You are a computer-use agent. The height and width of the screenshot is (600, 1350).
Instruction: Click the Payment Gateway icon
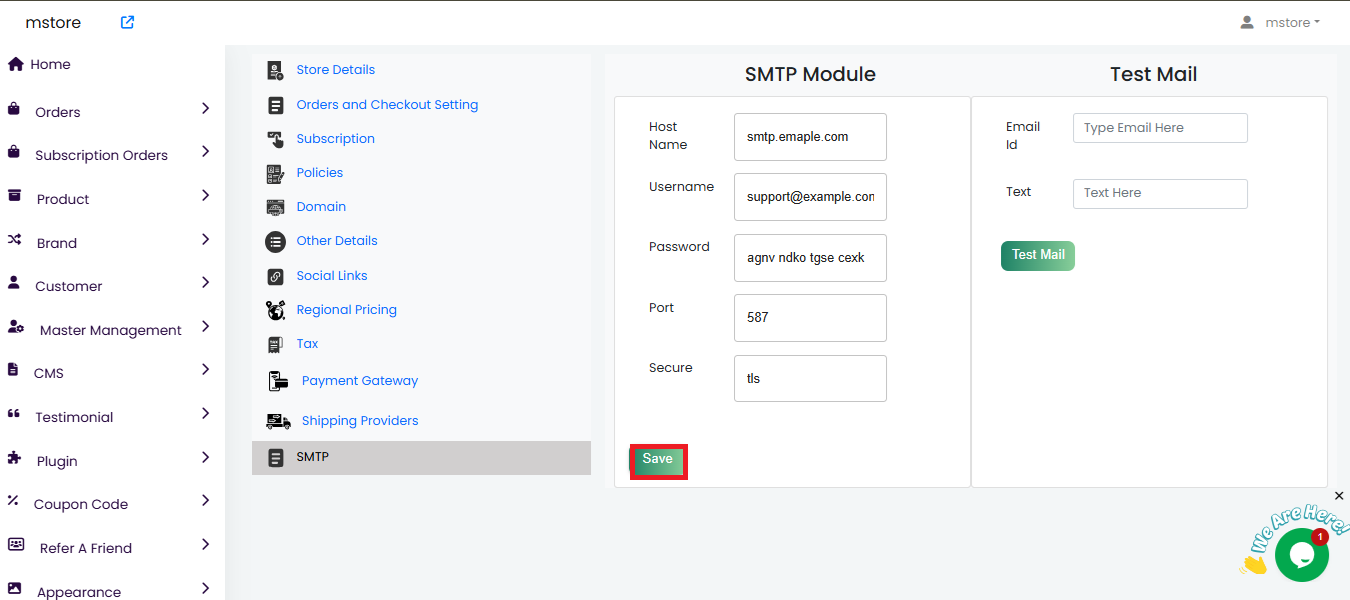278,381
